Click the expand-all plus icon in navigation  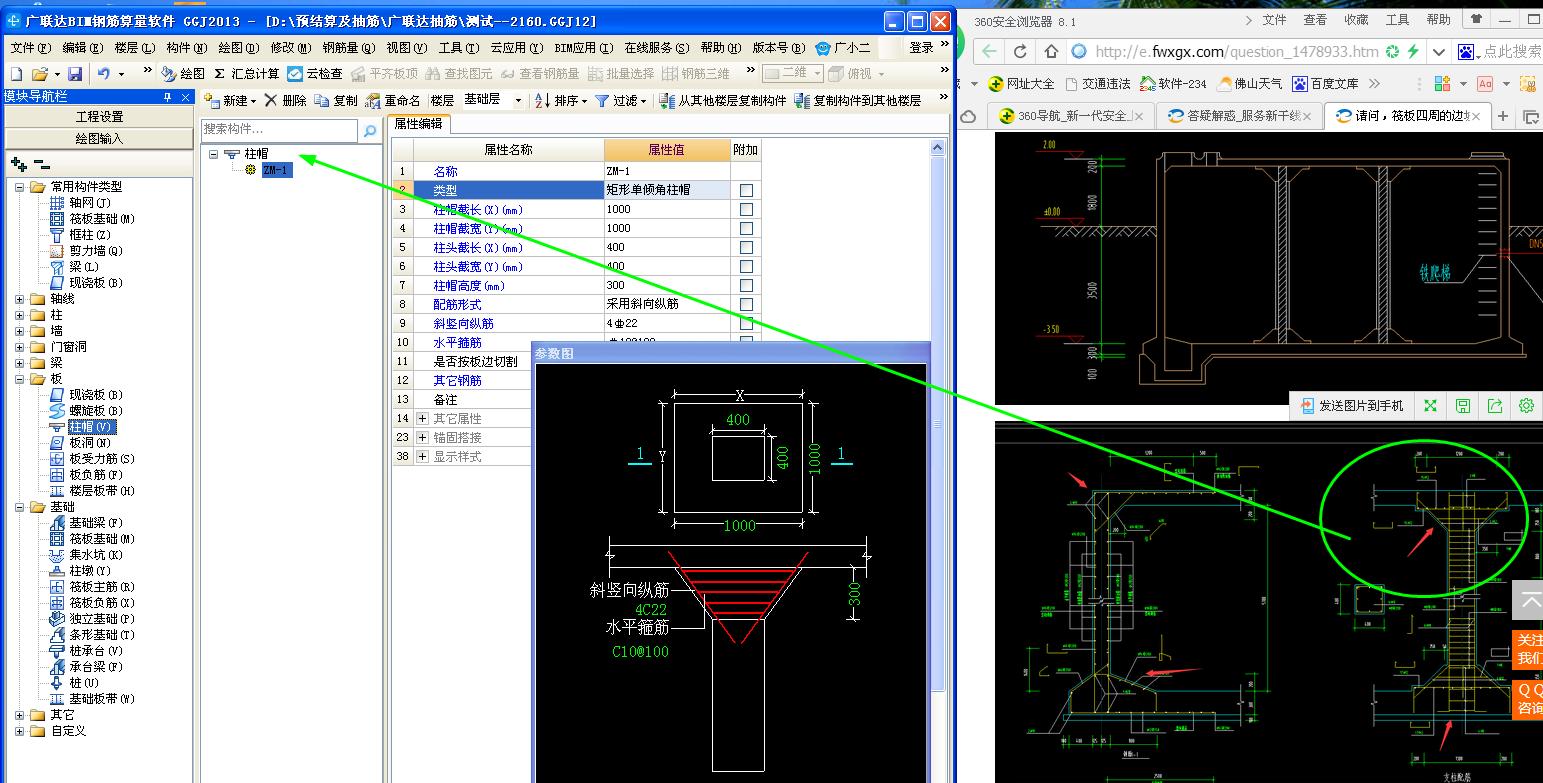18,164
